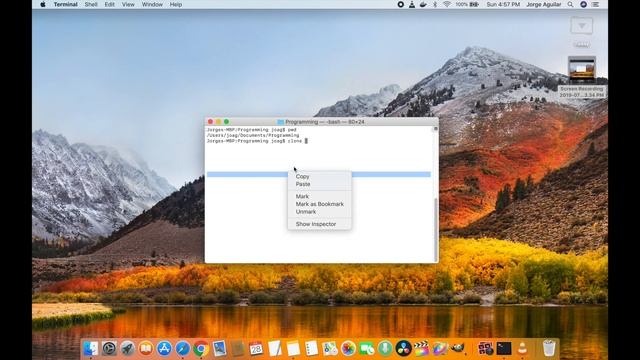Launch GIMP from the Dock
Screen dimensions: 640x360
click(x=458, y=348)
